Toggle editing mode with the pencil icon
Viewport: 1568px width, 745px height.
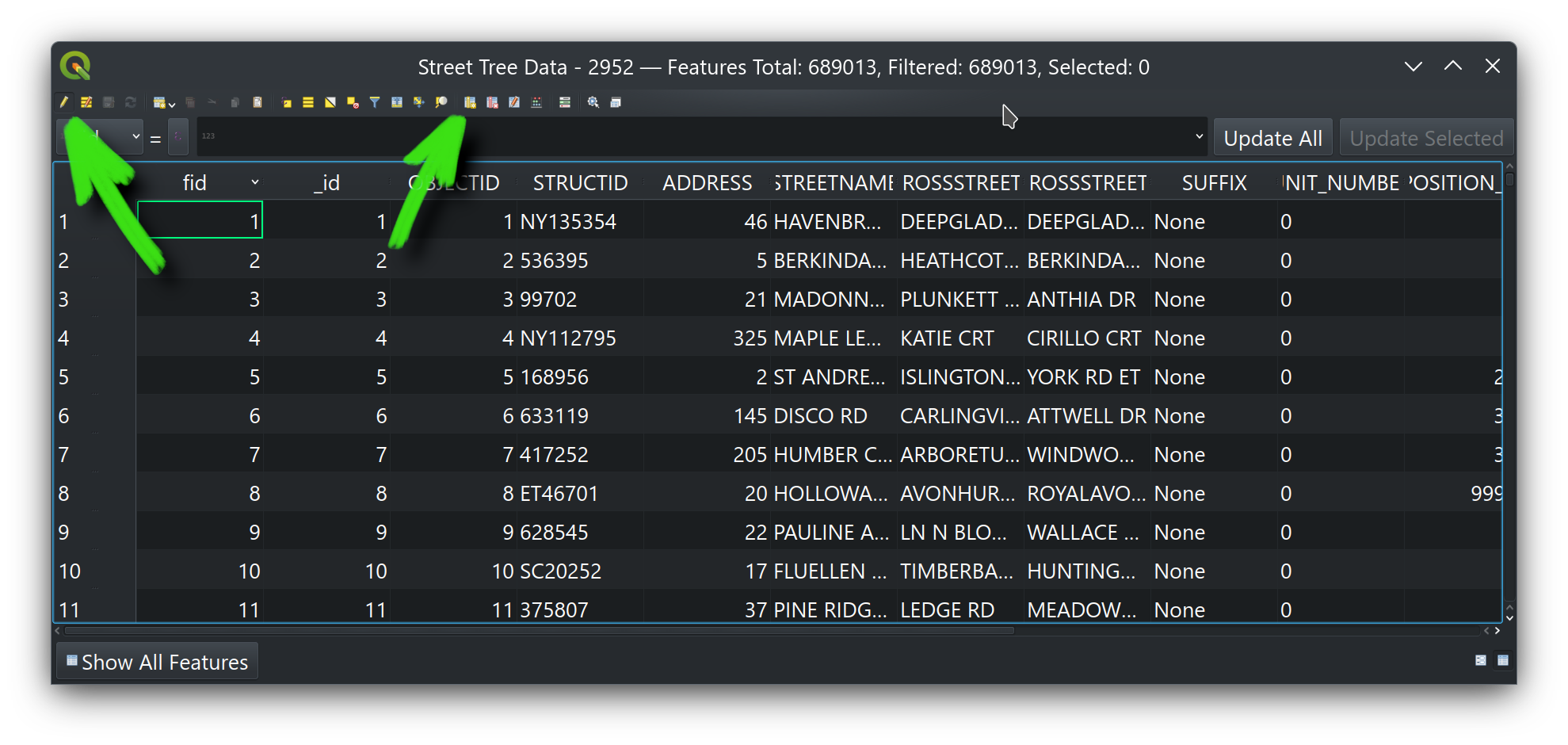coord(63,102)
